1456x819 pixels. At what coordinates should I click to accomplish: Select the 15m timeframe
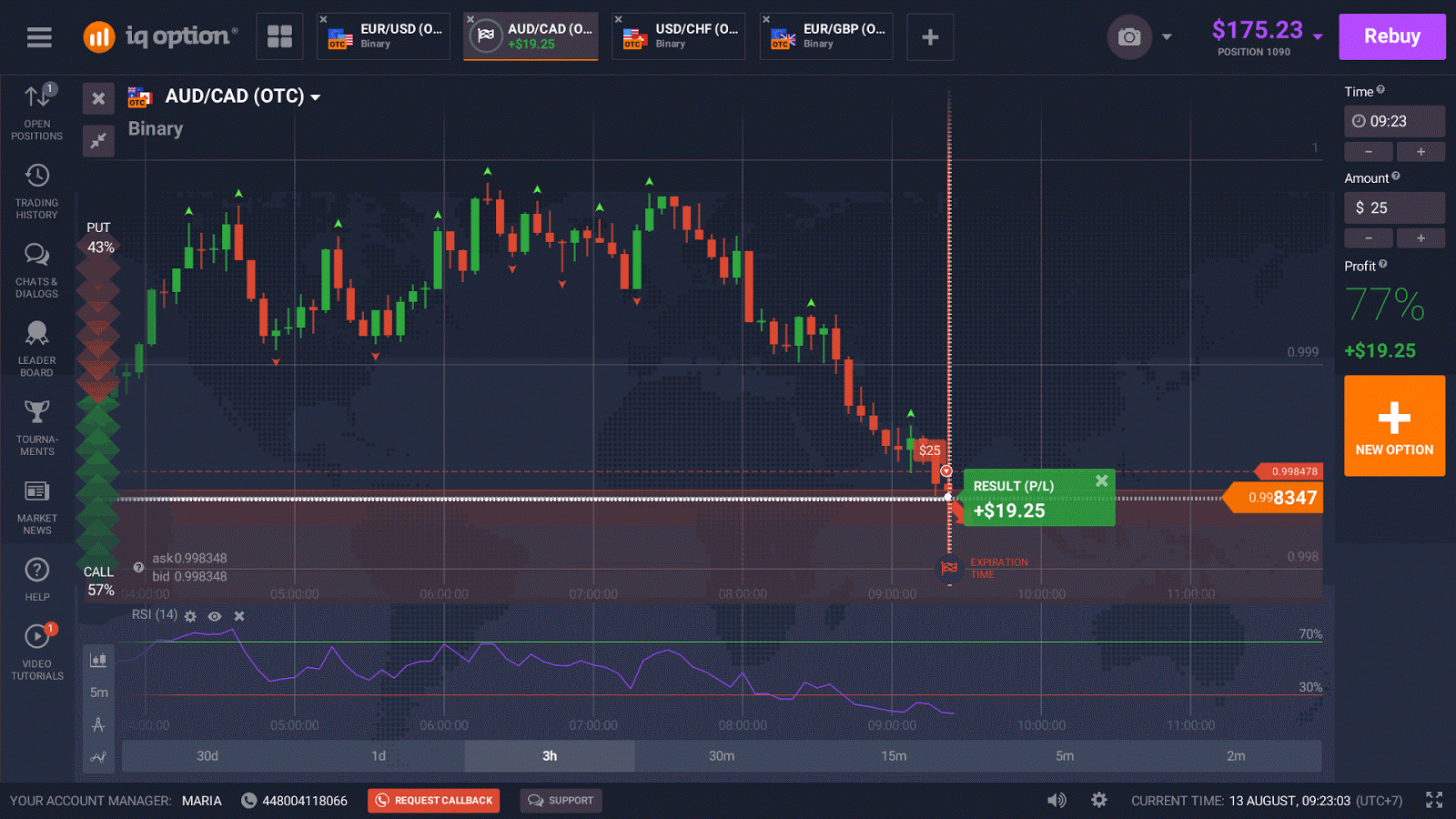tap(894, 756)
